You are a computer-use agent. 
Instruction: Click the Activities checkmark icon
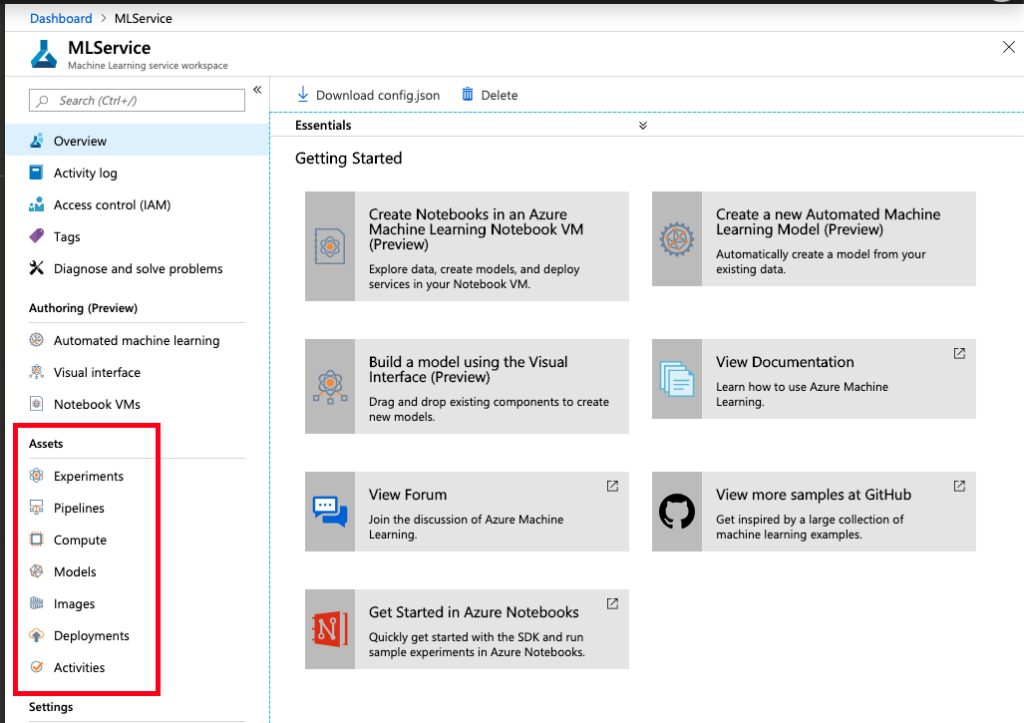click(37, 667)
